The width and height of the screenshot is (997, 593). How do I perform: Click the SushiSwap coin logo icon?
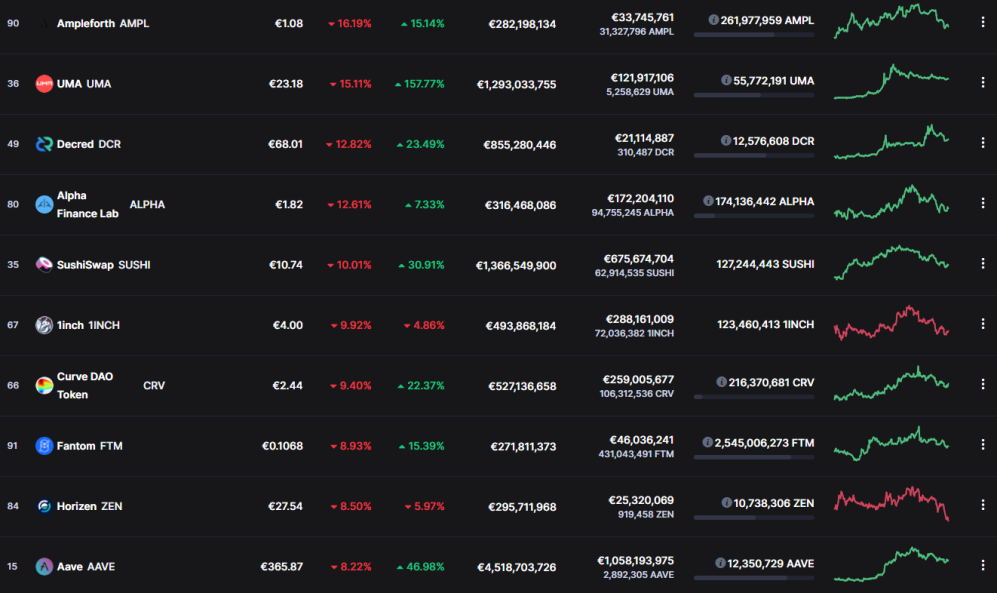tap(44, 265)
